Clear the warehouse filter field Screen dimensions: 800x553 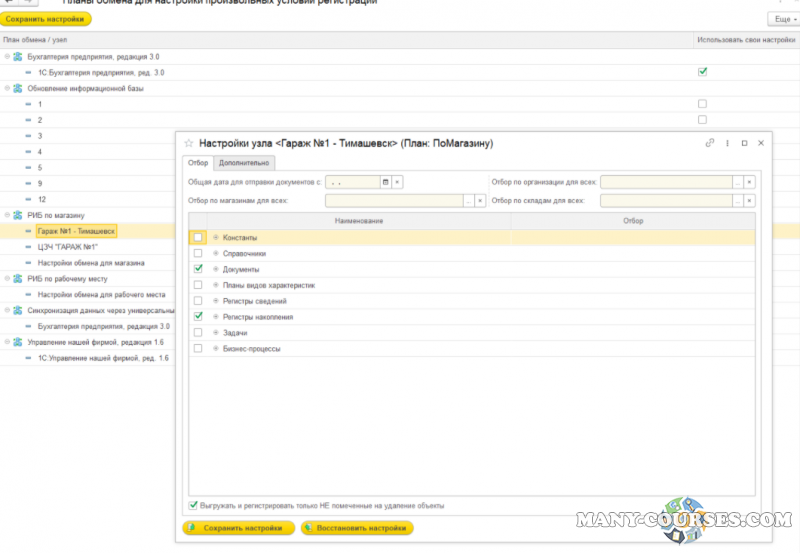tap(750, 200)
